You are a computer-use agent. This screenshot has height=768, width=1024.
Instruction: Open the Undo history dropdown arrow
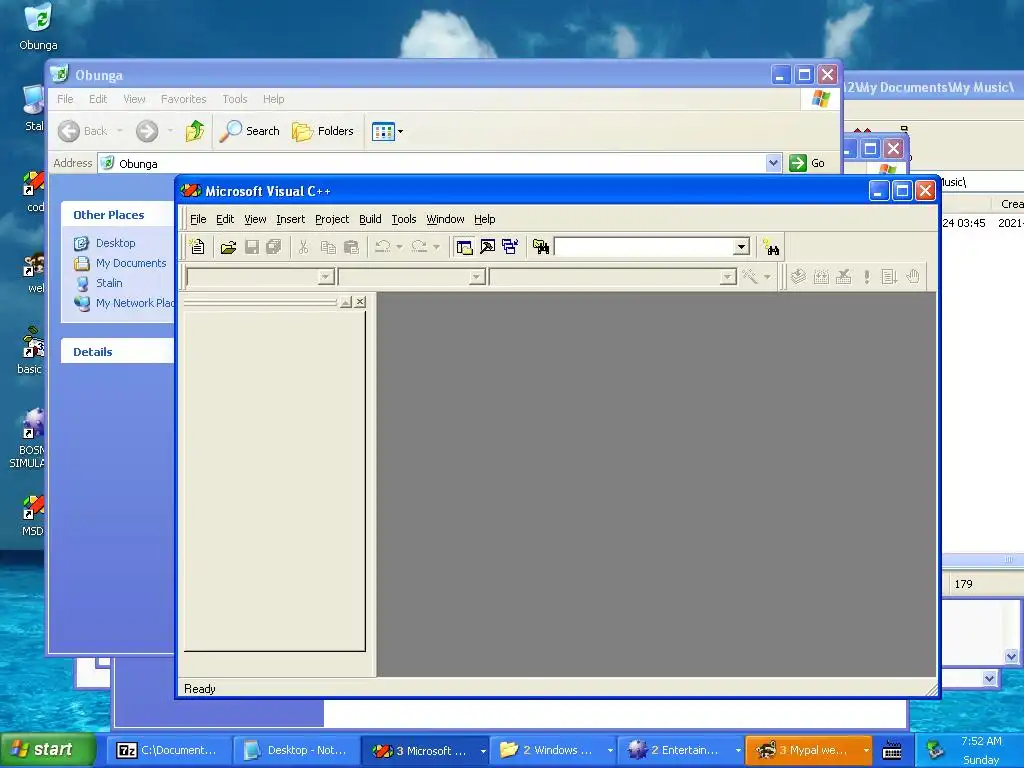tap(399, 247)
